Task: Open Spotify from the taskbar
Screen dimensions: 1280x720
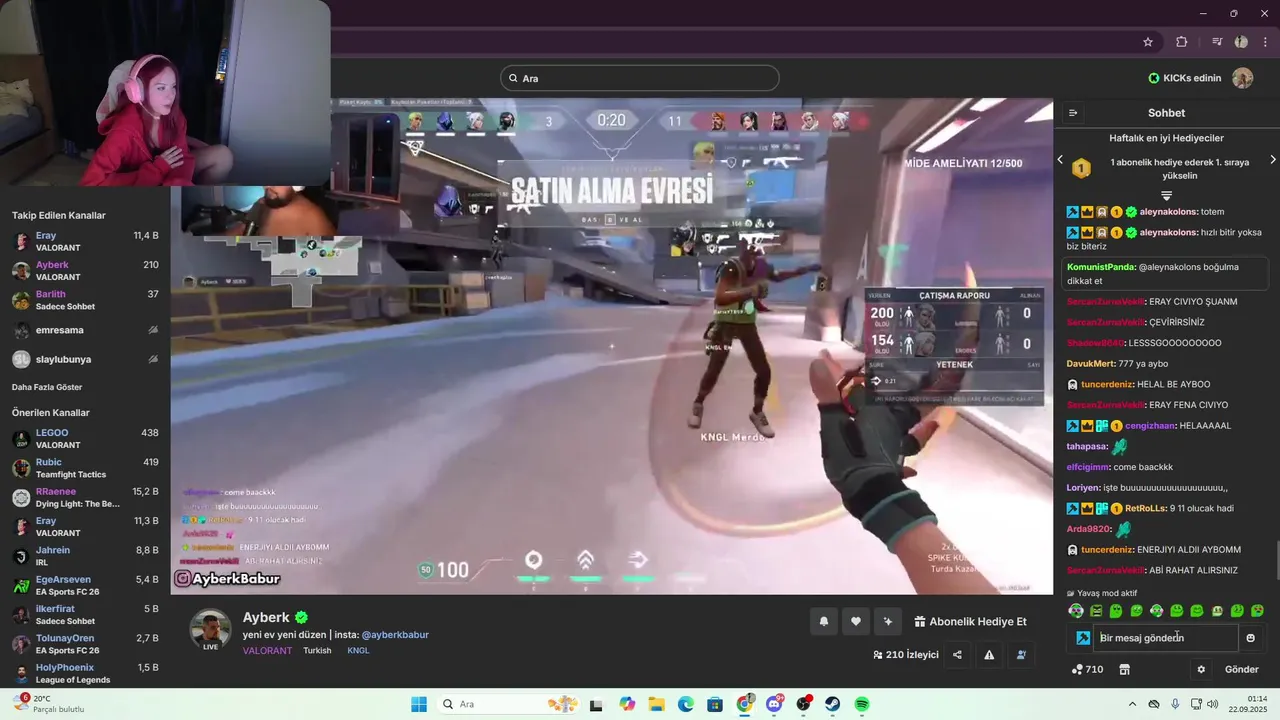Action: 862,704
